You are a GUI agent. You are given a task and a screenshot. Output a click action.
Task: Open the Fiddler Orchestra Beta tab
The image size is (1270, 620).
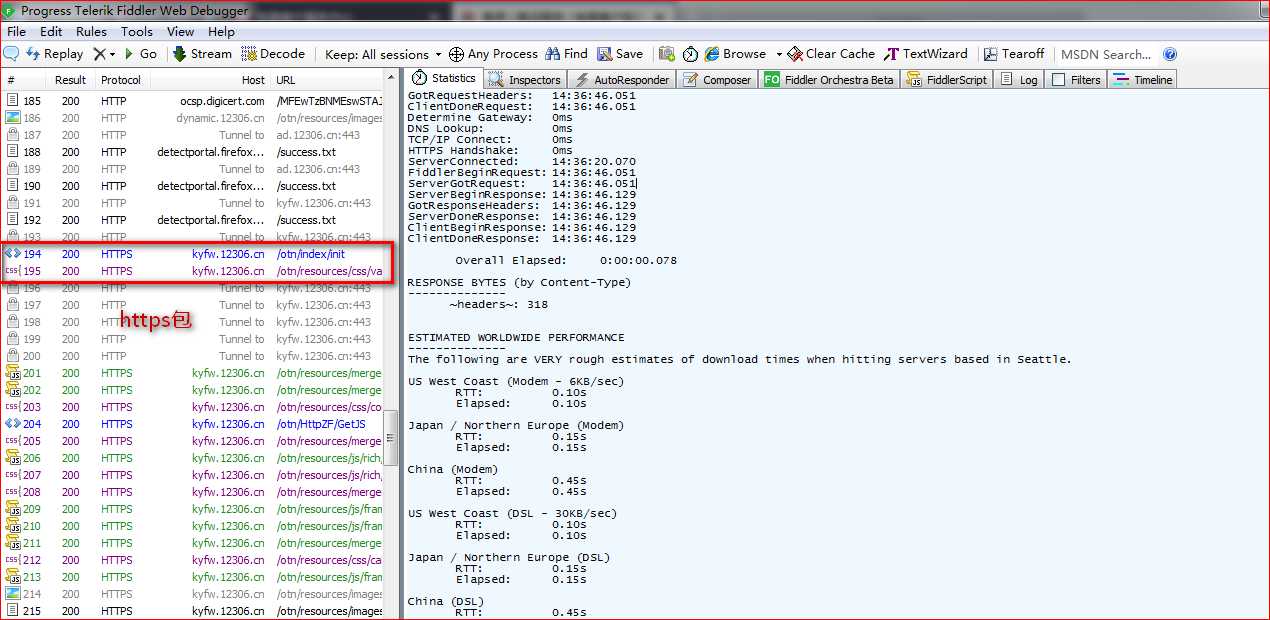pos(829,80)
